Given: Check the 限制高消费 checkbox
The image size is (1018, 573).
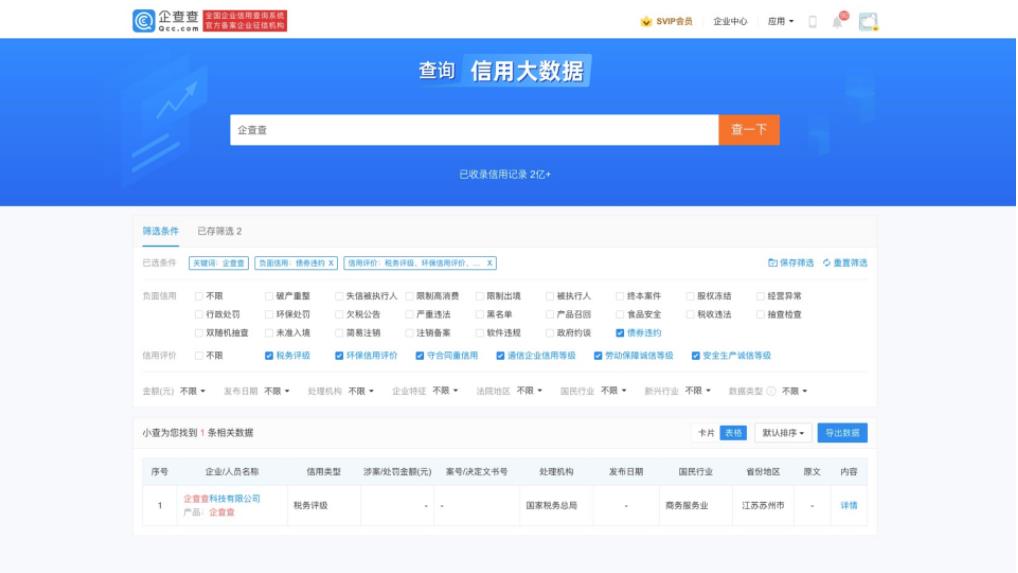Looking at the screenshot, I should pyautogui.click(x=409, y=296).
